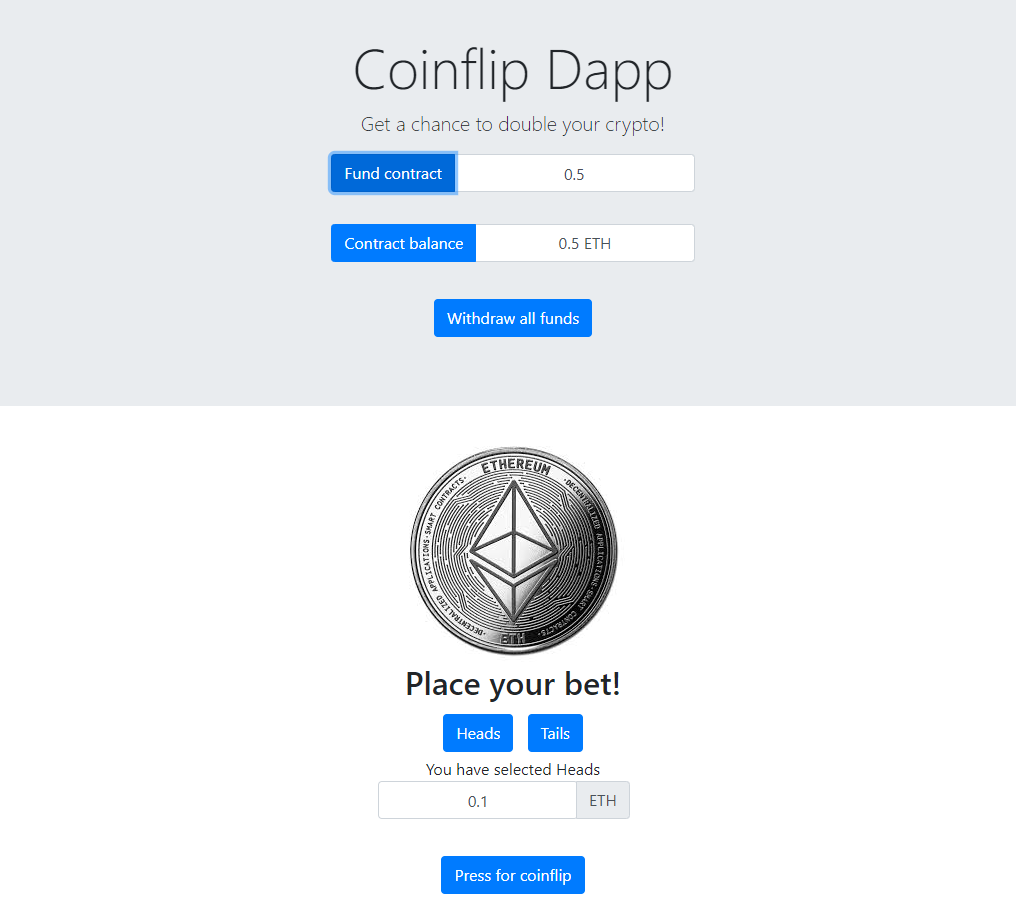1016x905 pixels.
Task: Click the diamond logo at the coin's center
Action: [x=513, y=551]
